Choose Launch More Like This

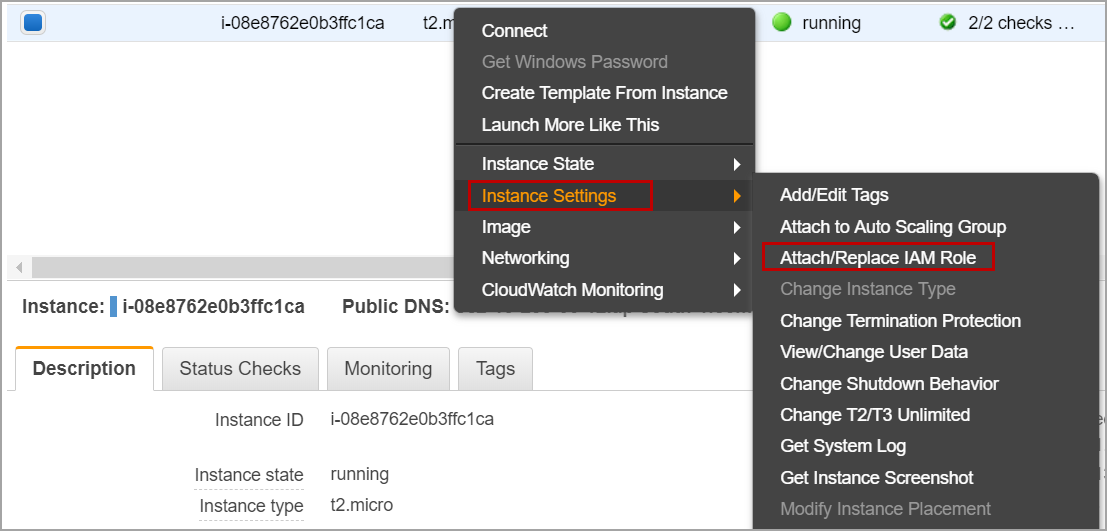[570, 125]
